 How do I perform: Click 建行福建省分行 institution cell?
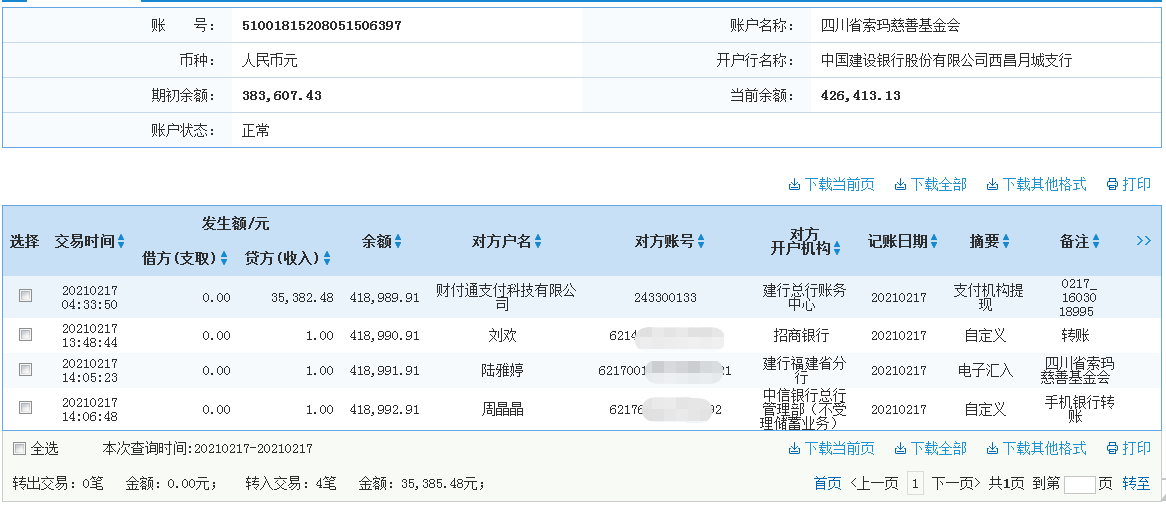[805, 370]
